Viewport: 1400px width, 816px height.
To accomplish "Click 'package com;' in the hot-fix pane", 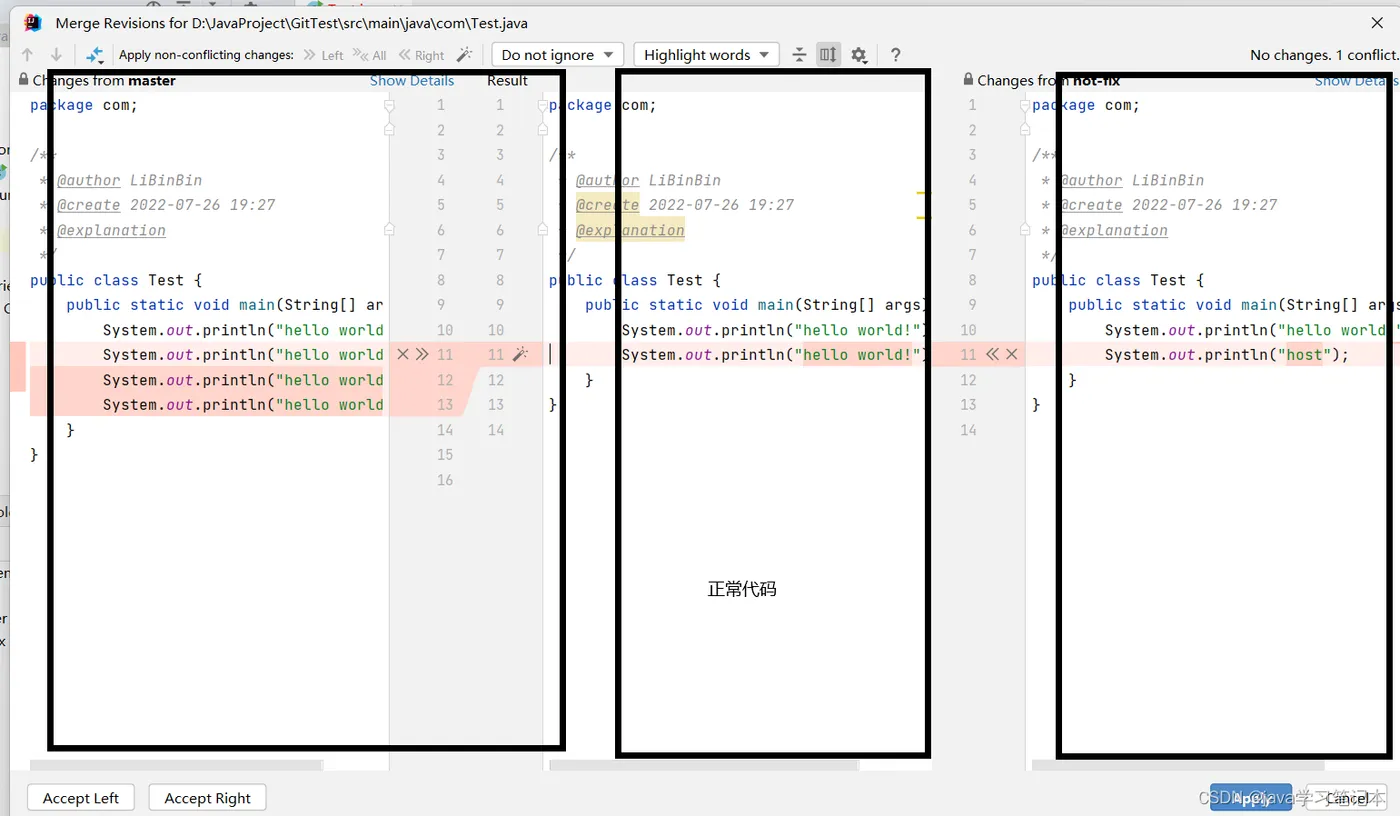I will [x=1086, y=105].
